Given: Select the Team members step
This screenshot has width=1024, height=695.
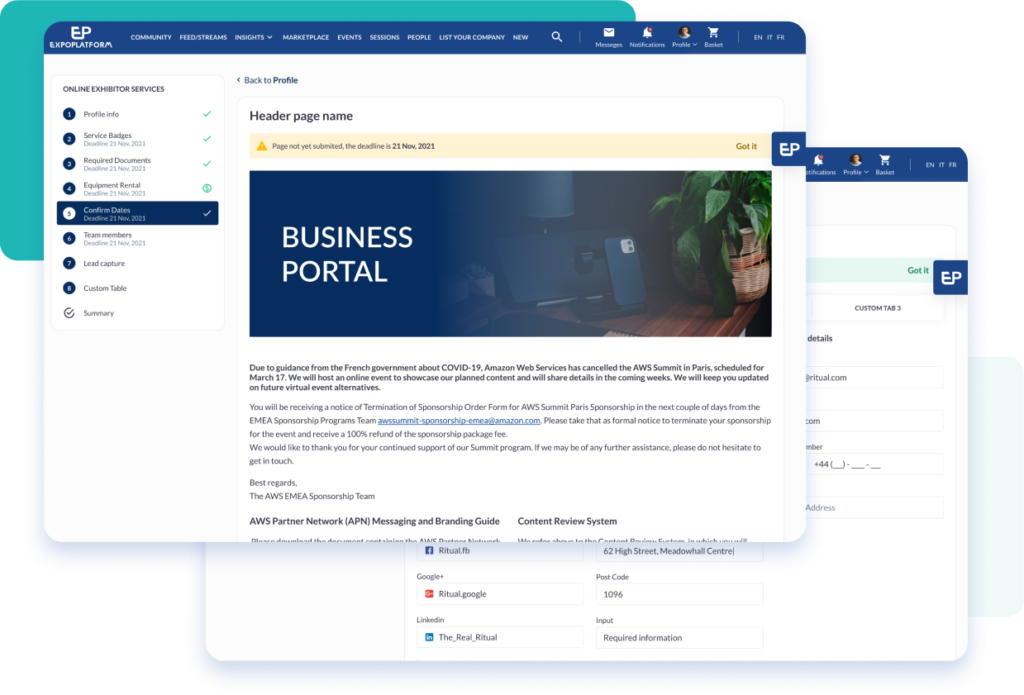Looking at the screenshot, I should point(137,238).
